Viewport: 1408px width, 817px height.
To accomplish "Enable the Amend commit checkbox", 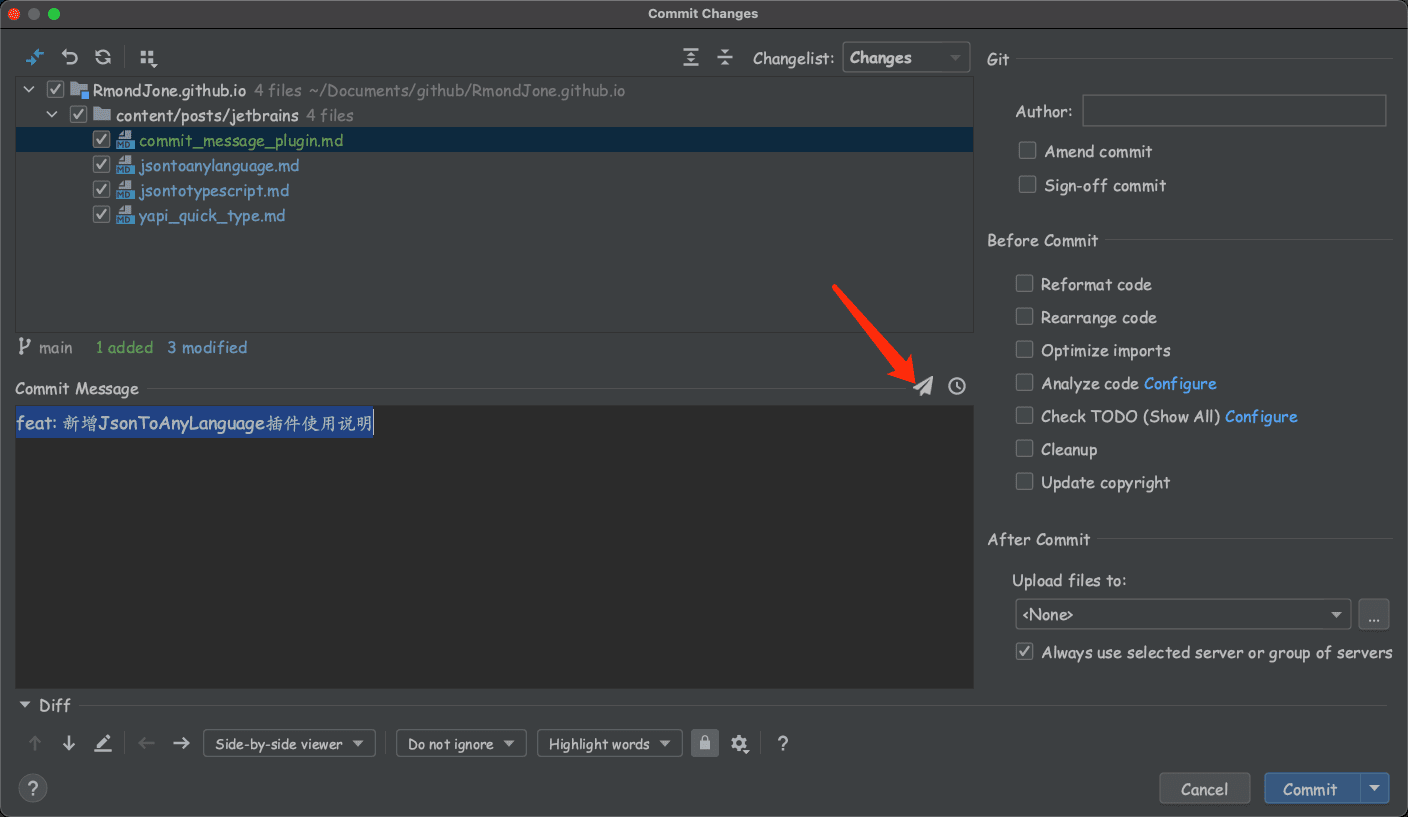I will [1027, 150].
